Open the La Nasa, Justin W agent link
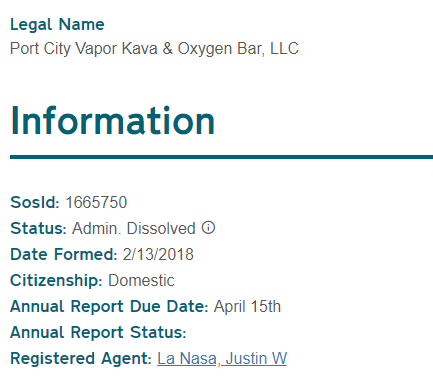The width and height of the screenshot is (433, 390). [222, 359]
